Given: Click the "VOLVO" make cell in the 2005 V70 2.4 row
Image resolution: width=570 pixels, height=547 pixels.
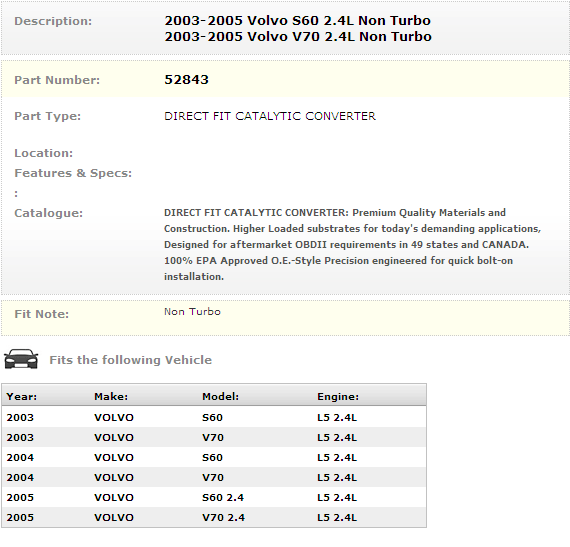Looking at the screenshot, I should tap(114, 518).
